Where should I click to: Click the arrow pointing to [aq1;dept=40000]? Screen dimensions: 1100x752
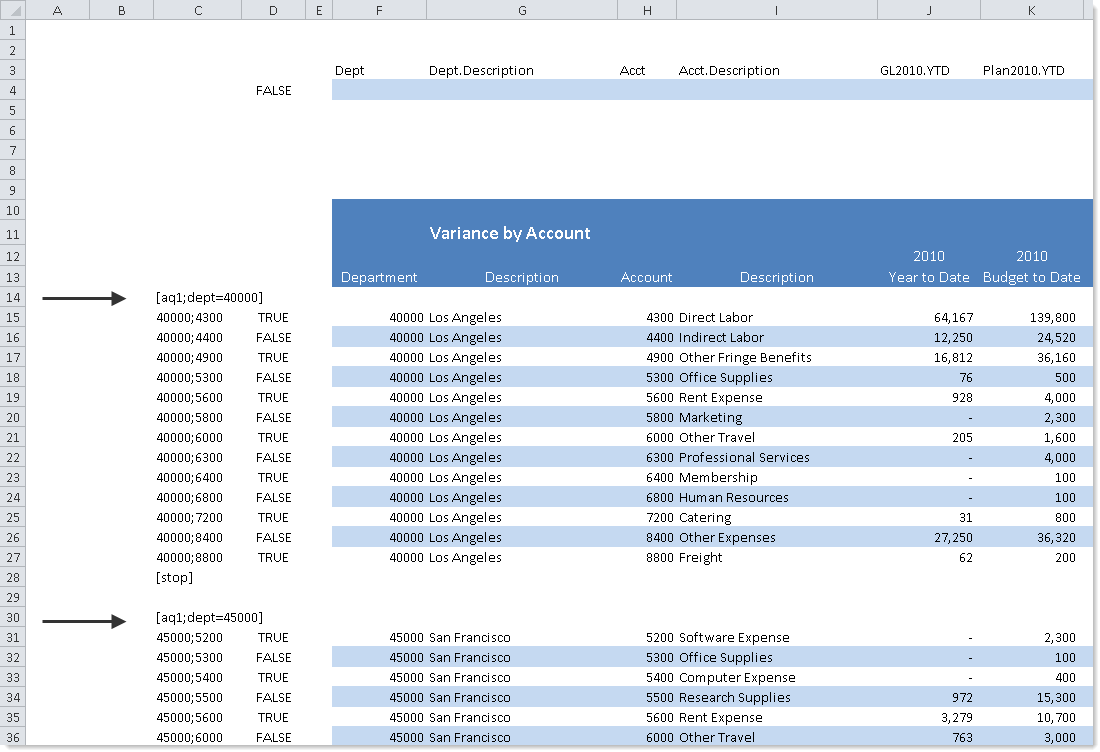84,298
